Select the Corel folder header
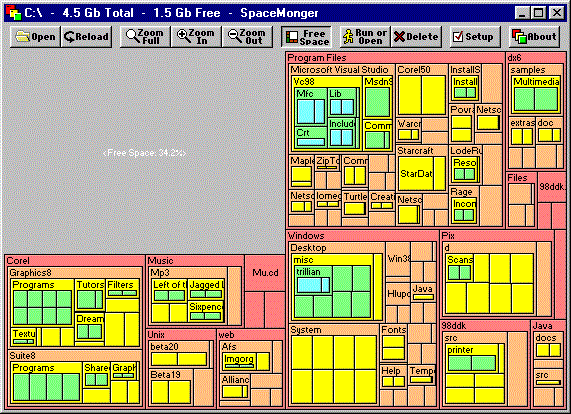 click(18, 261)
